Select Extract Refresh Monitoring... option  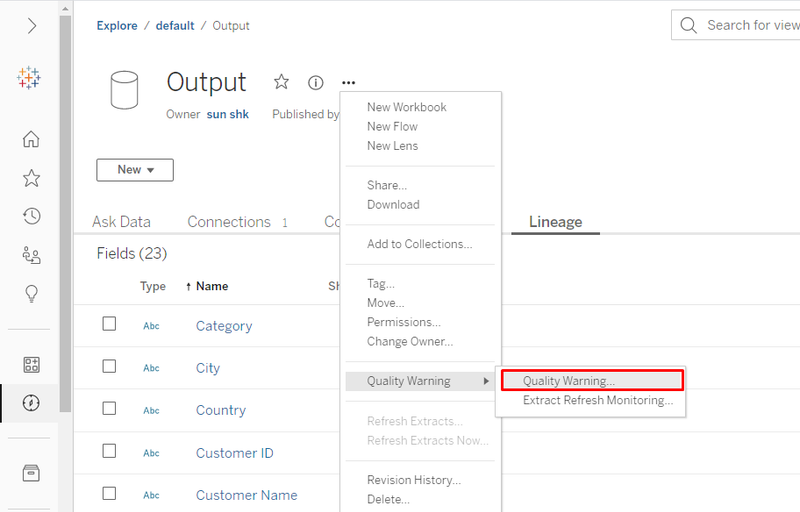tap(597, 401)
